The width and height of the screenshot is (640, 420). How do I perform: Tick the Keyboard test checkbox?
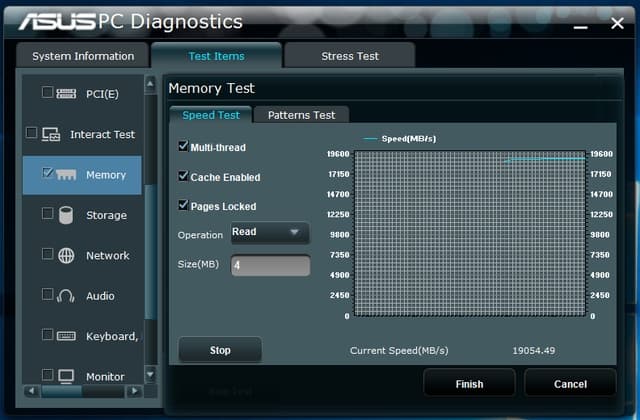[47, 334]
